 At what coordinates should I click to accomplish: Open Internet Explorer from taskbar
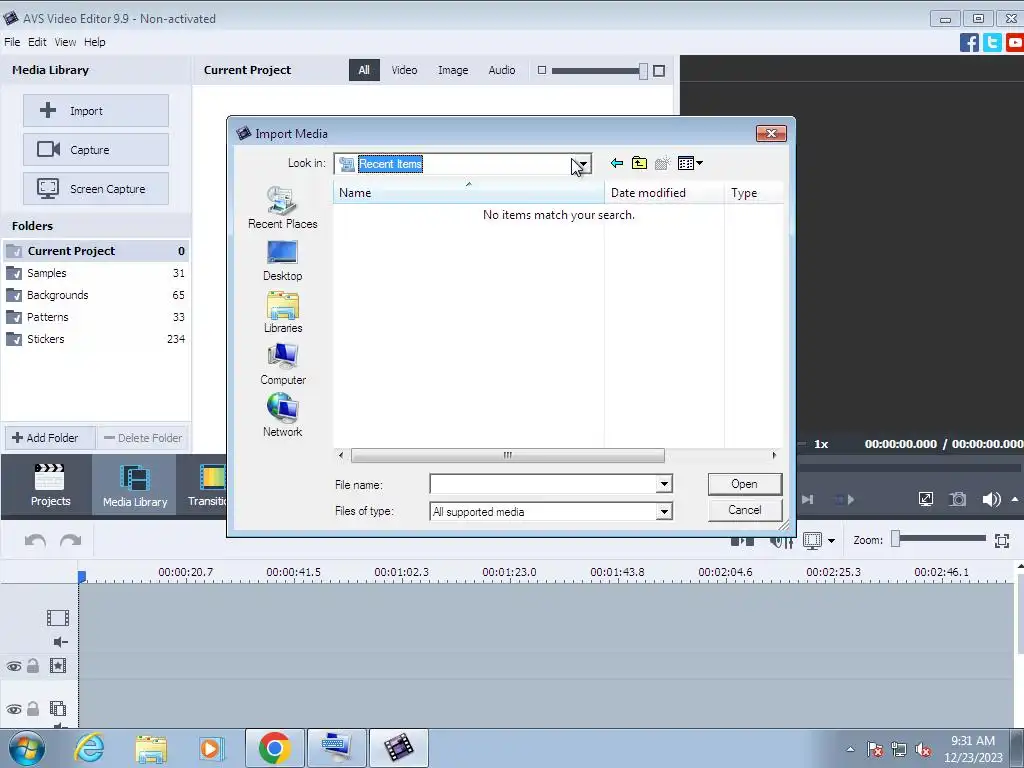[x=89, y=748]
